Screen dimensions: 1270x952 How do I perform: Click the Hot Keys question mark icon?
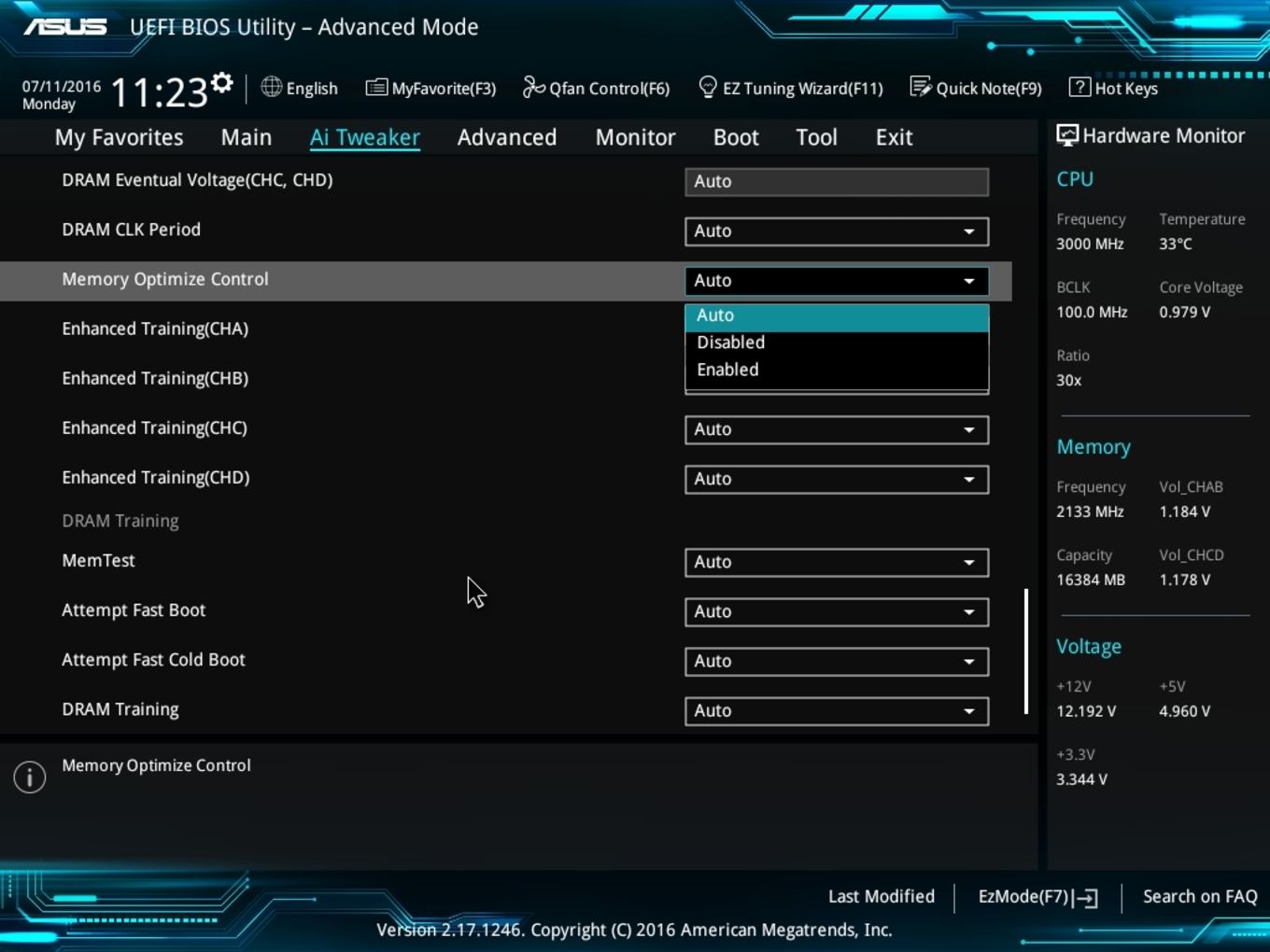[x=1079, y=88]
